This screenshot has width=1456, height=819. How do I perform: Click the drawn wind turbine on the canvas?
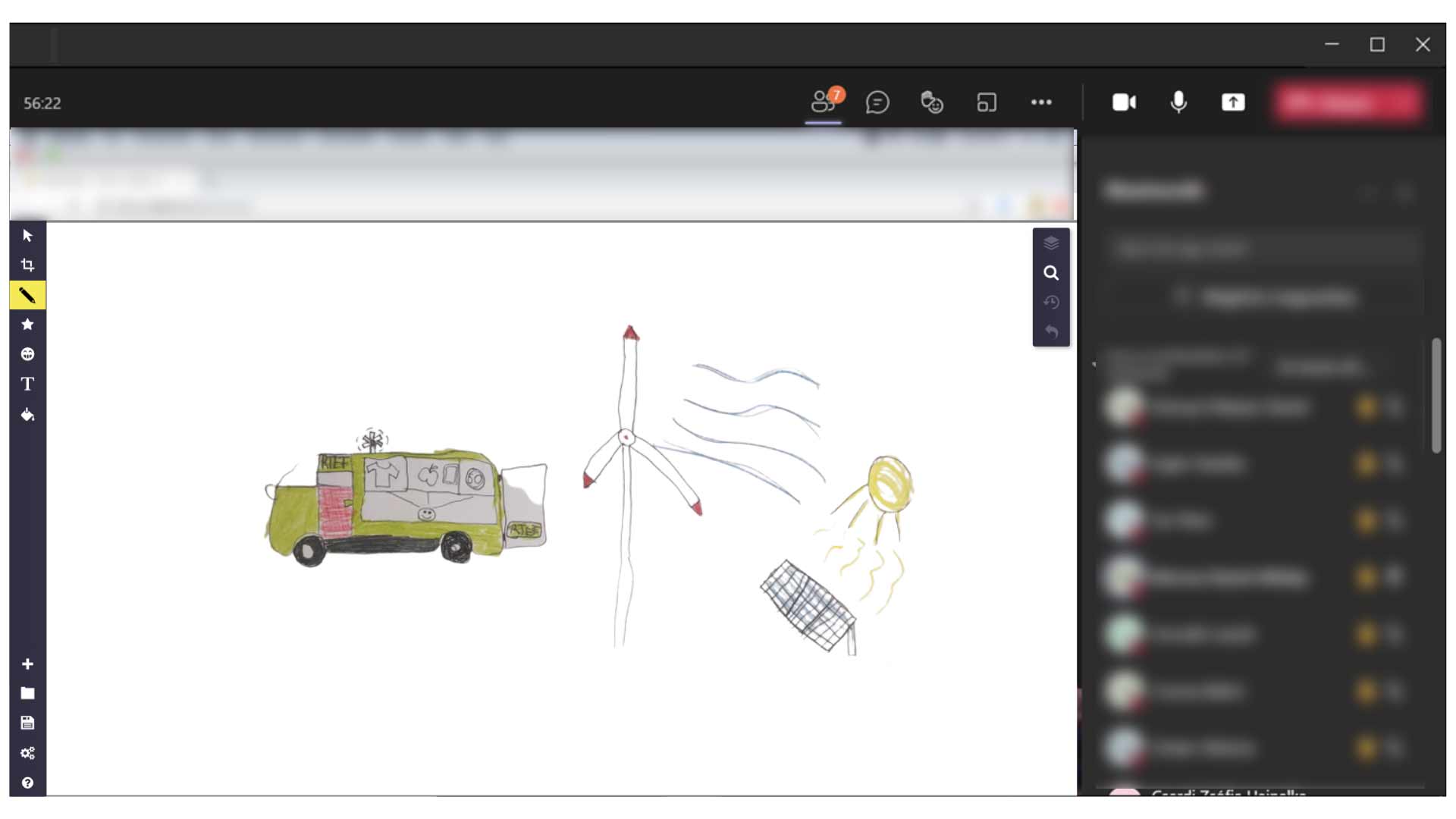coord(627,436)
